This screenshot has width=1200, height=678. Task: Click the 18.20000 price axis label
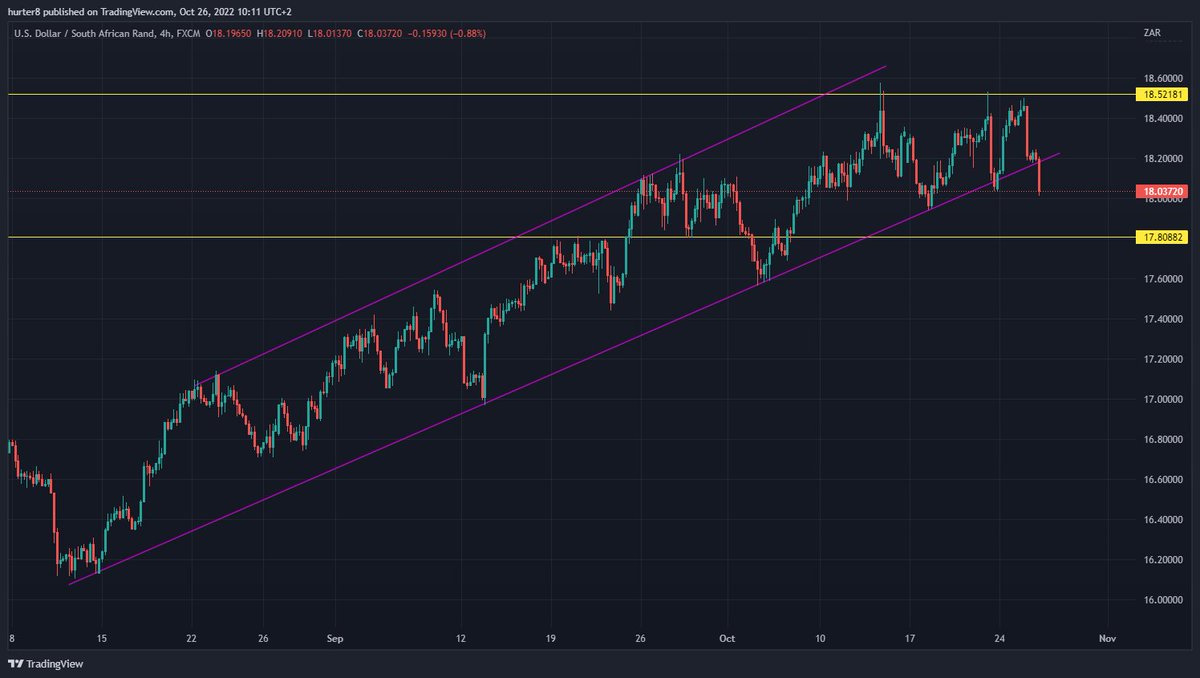(x=1163, y=159)
